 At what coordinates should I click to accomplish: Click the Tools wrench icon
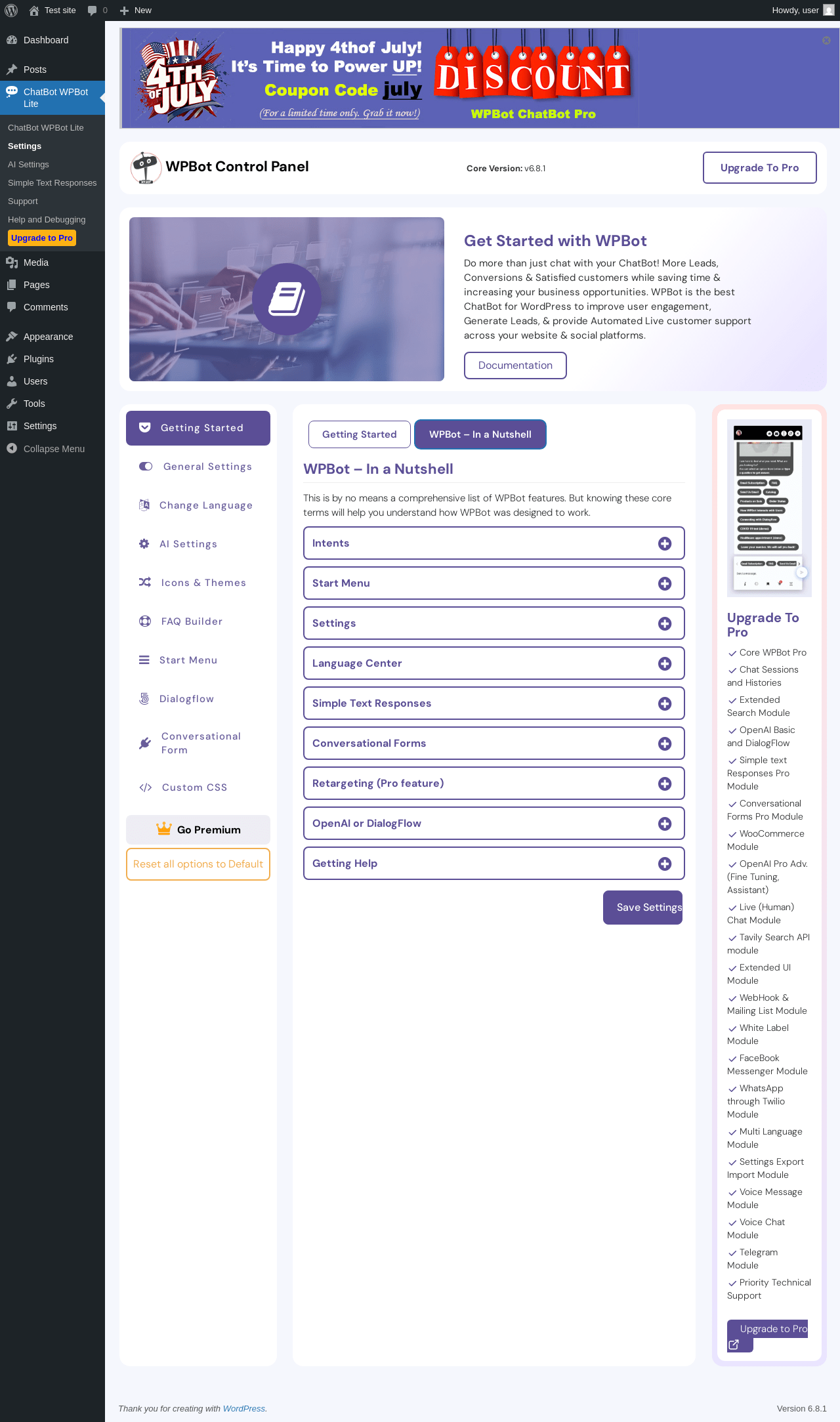point(12,404)
